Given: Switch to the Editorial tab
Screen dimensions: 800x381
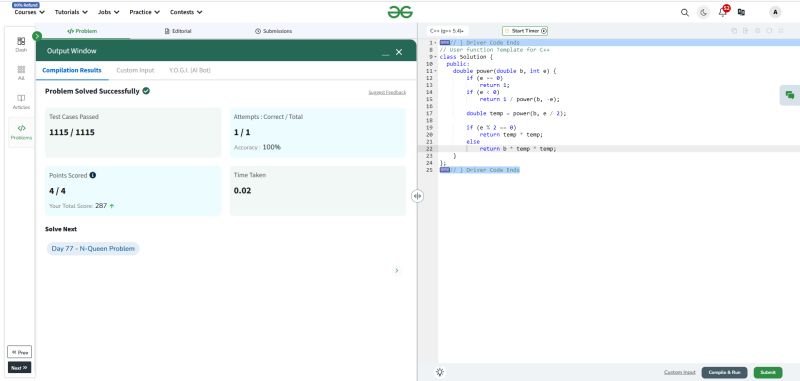Looking at the screenshot, I should 178,31.
